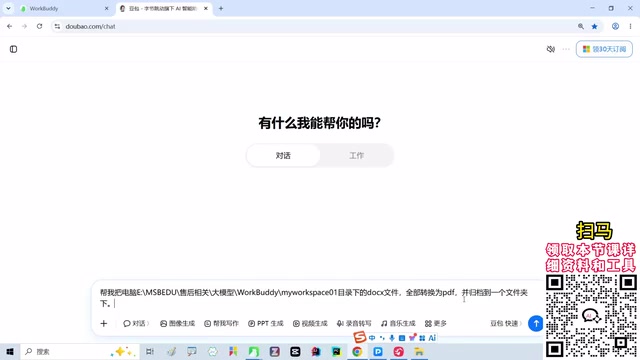Choose the 音乐生成 tool
This screenshot has width=640, height=360.
pyautogui.click(x=398, y=323)
